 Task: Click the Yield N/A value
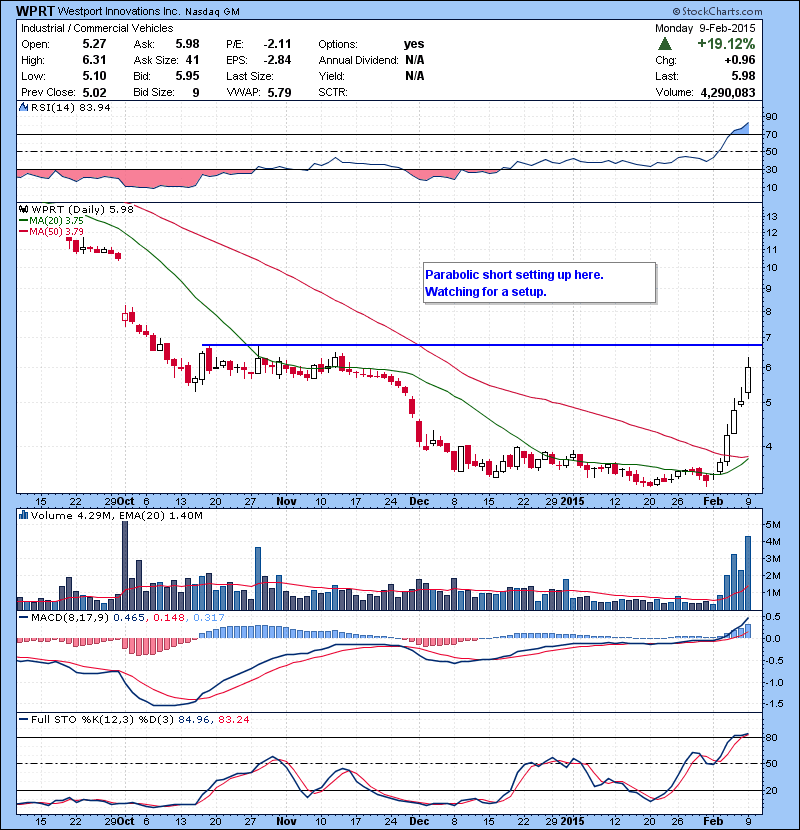tap(415, 76)
